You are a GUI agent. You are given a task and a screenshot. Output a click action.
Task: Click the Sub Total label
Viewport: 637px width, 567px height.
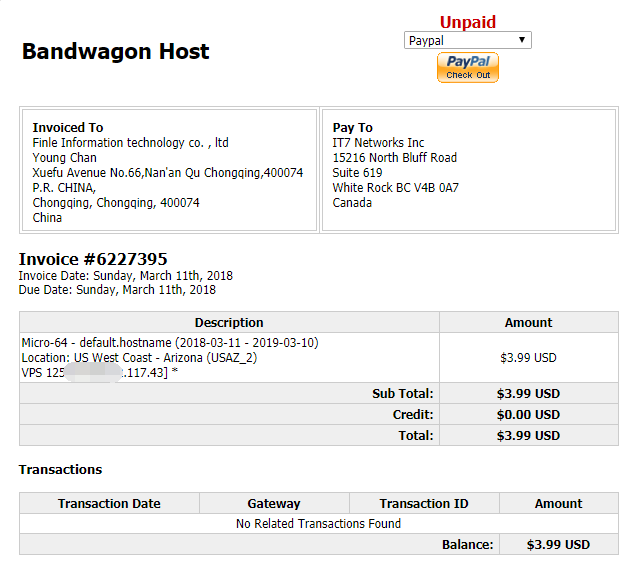402,394
